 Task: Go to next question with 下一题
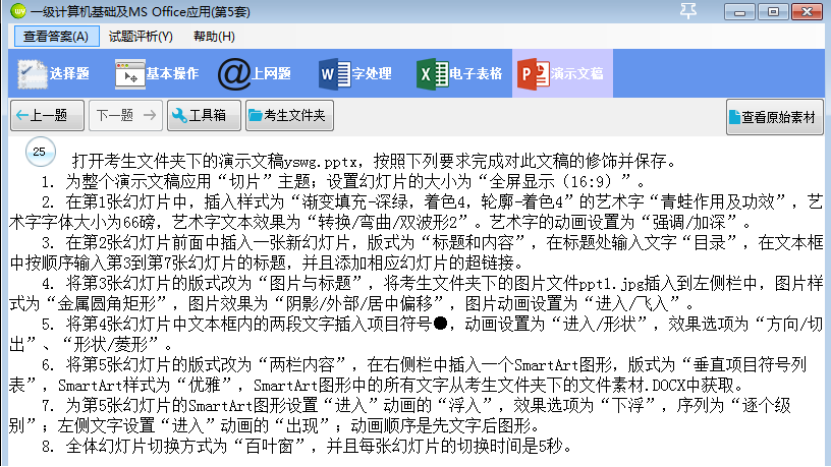(x=126, y=115)
